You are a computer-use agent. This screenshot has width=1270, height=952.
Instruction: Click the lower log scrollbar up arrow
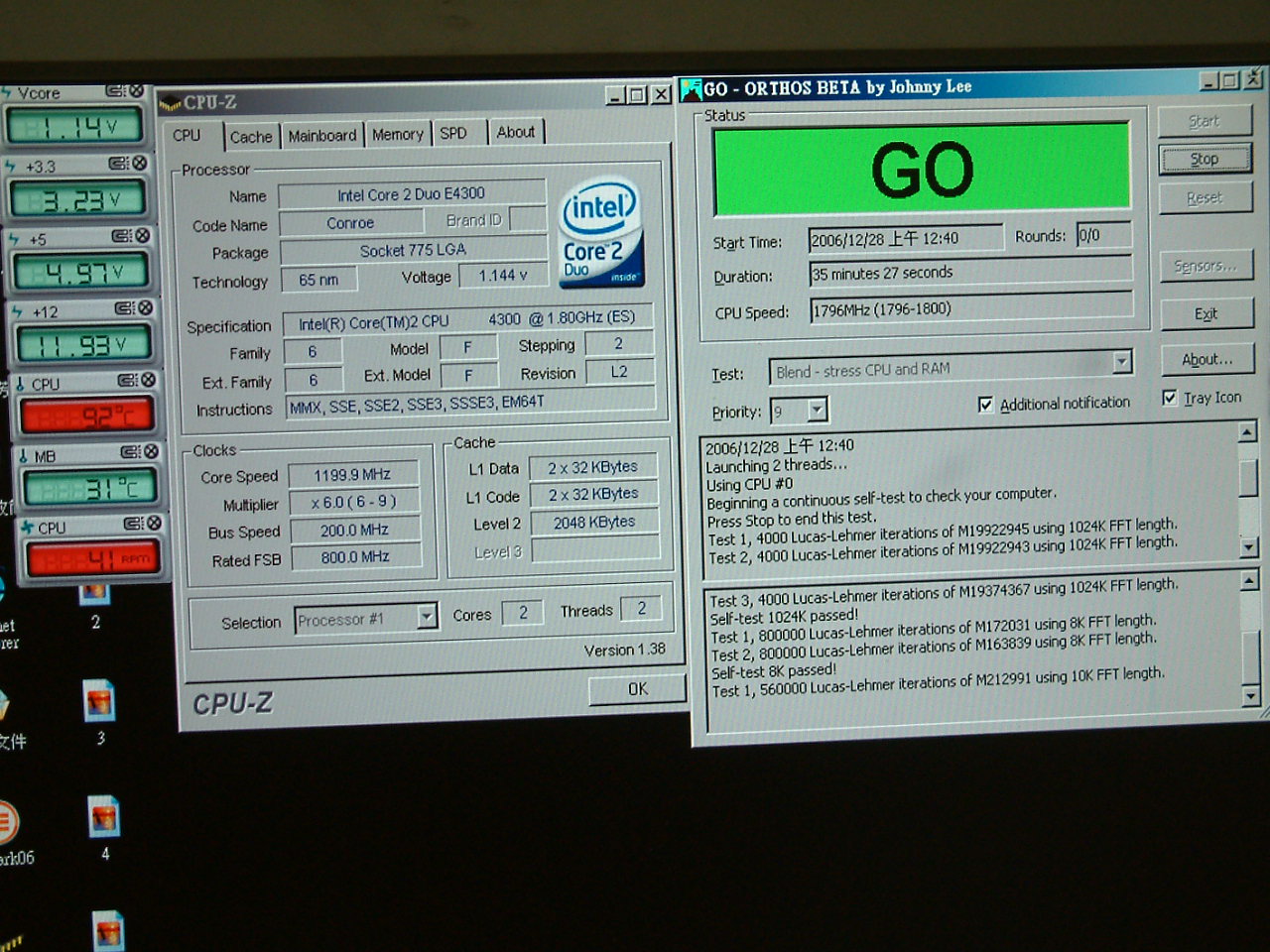1250,582
